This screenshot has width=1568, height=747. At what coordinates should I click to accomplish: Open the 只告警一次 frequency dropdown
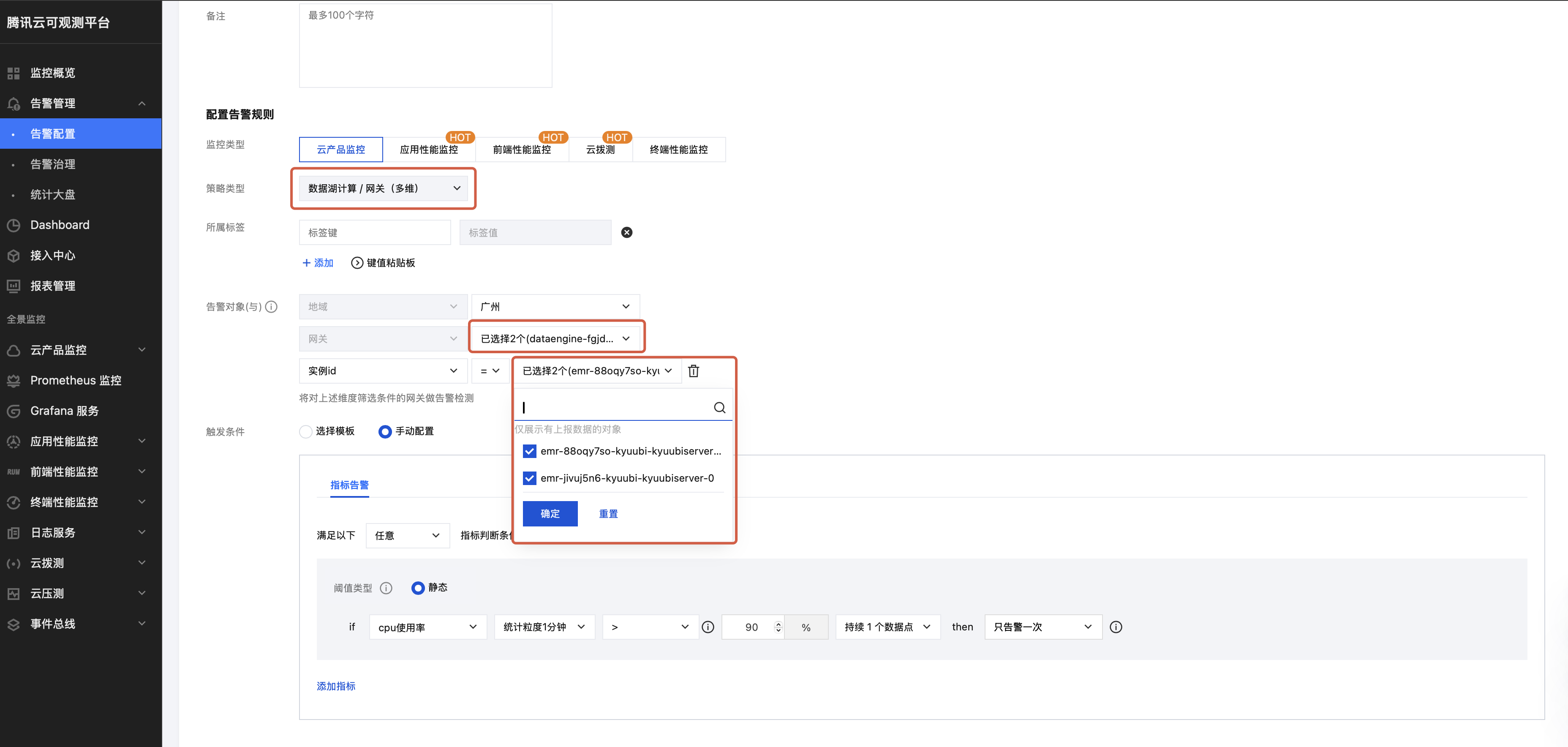1043,627
